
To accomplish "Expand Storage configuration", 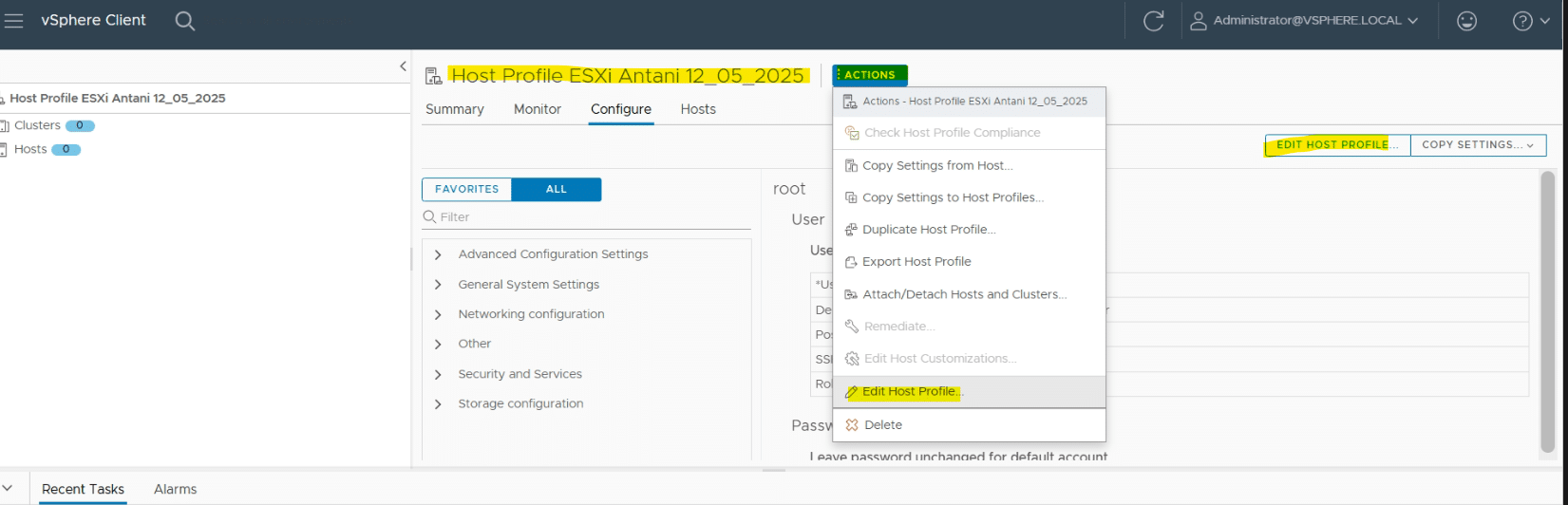I will [x=438, y=403].
